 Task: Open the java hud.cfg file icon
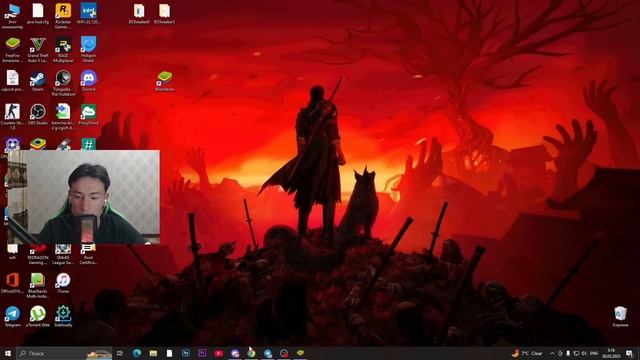(x=38, y=14)
